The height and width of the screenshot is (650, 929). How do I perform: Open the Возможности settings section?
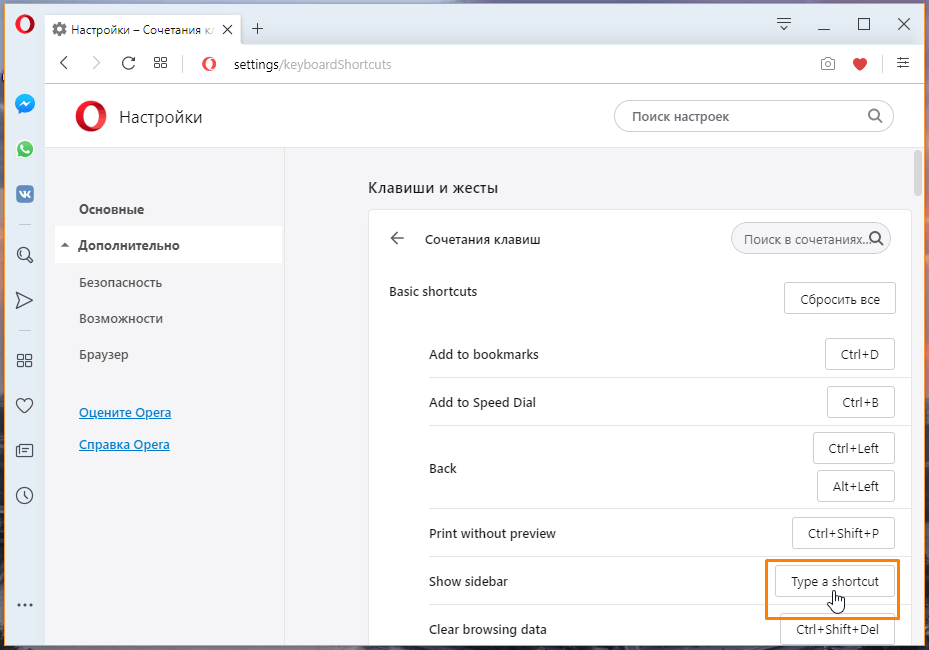point(121,318)
